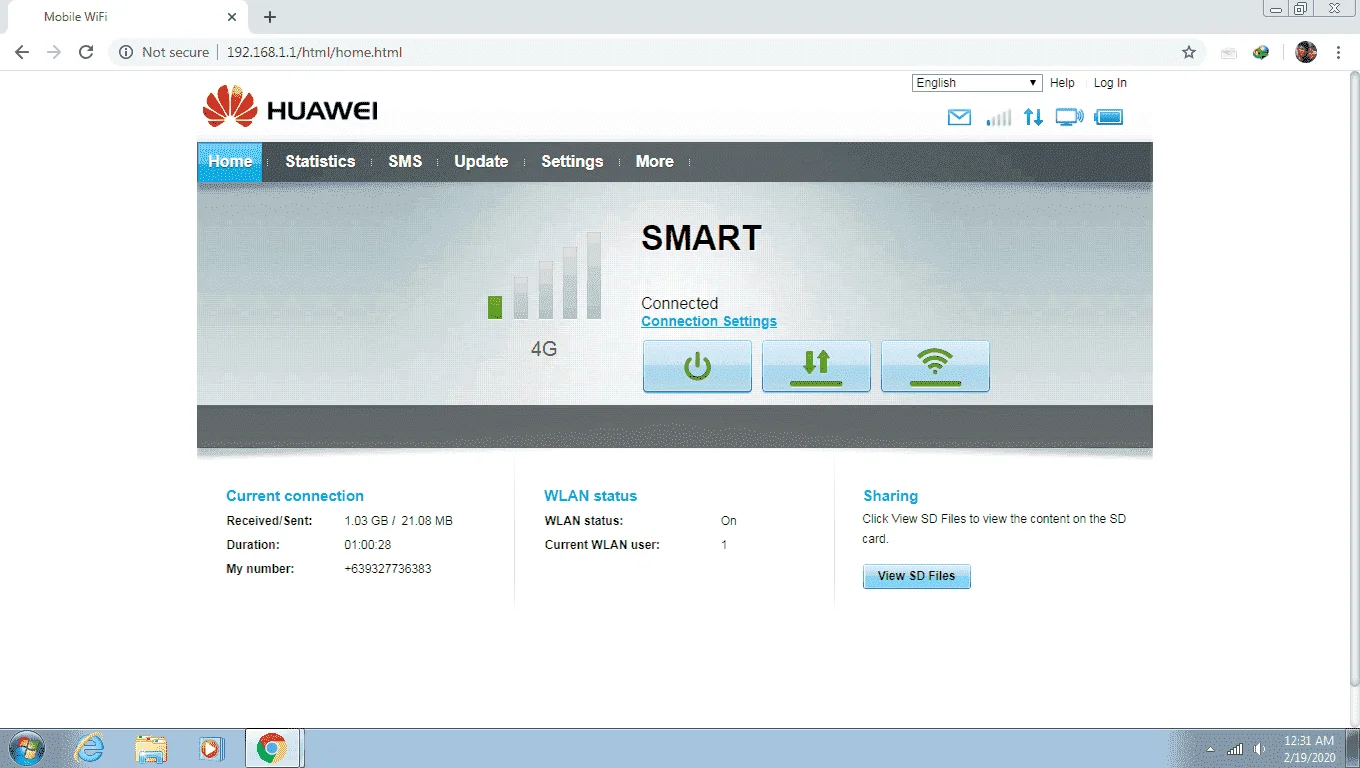1360x768 pixels.
Task: Bookmark this page with the star
Action: pyautogui.click(x=1189, y=52)
